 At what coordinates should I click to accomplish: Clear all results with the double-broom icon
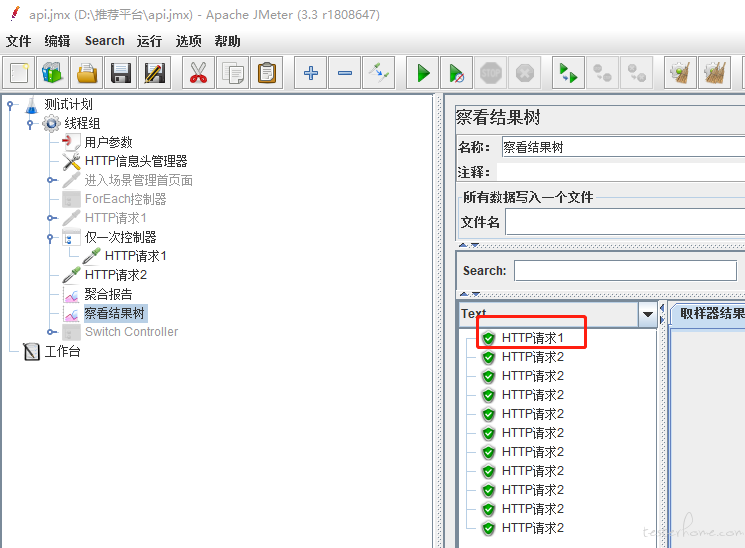715,73
